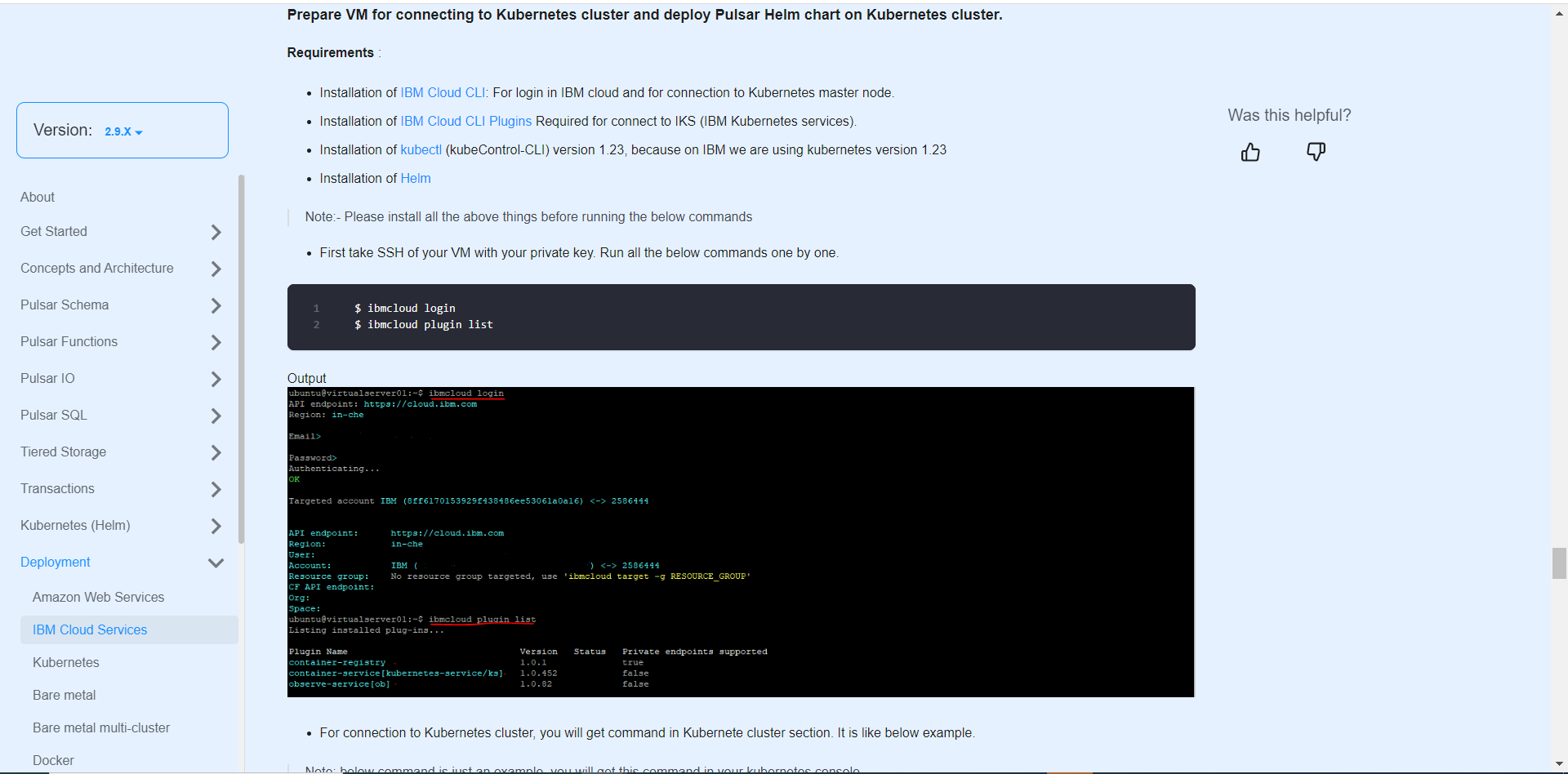Click the thumbs up helpful icon
Screen dimensions: 1568x774
[1250, 152]
